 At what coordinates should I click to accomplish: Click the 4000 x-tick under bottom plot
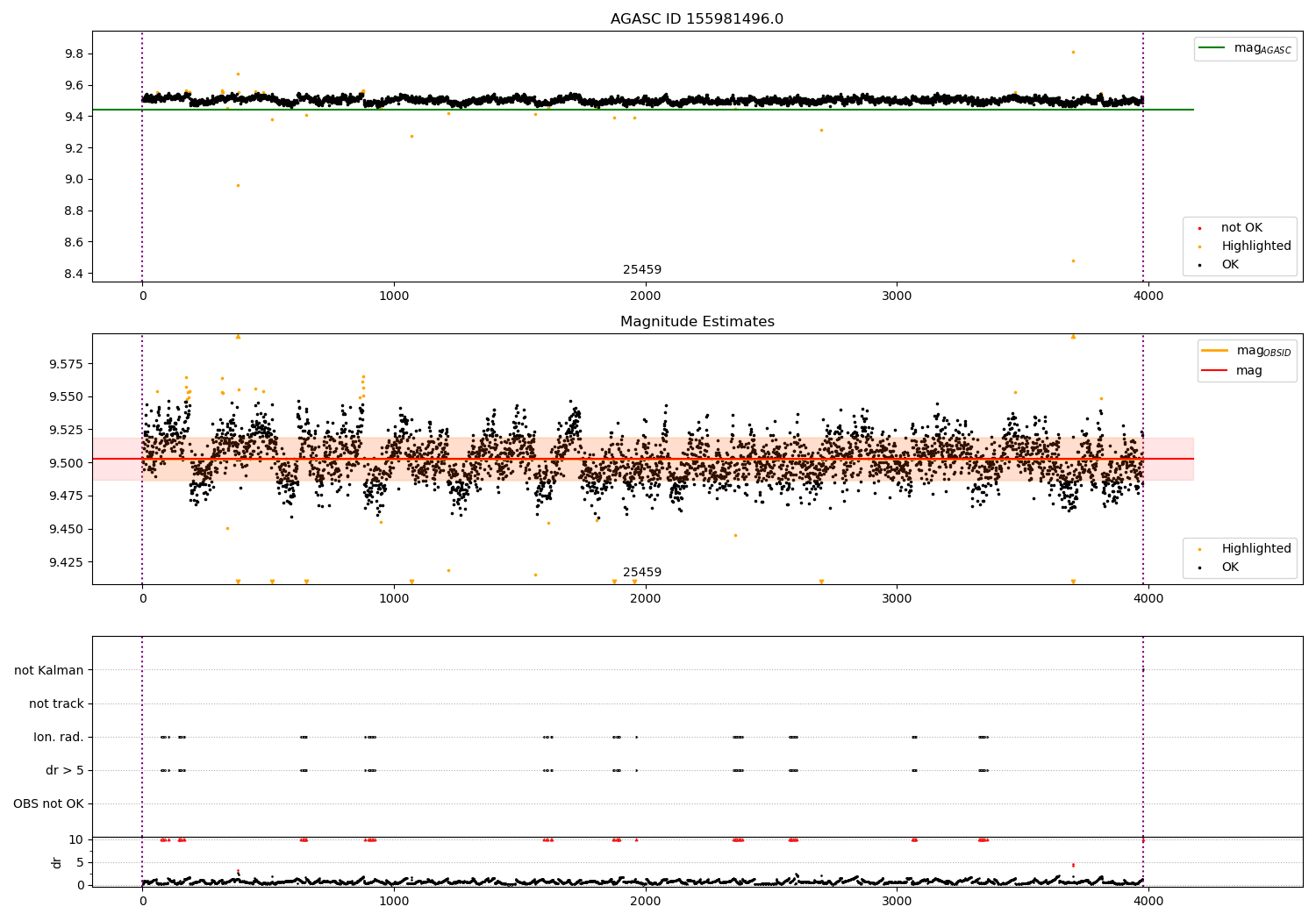coord(1148,901)
